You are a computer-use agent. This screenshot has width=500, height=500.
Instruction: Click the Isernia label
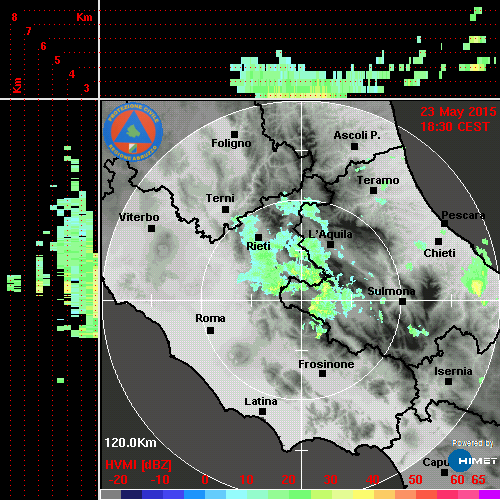[x=453, y=371]
